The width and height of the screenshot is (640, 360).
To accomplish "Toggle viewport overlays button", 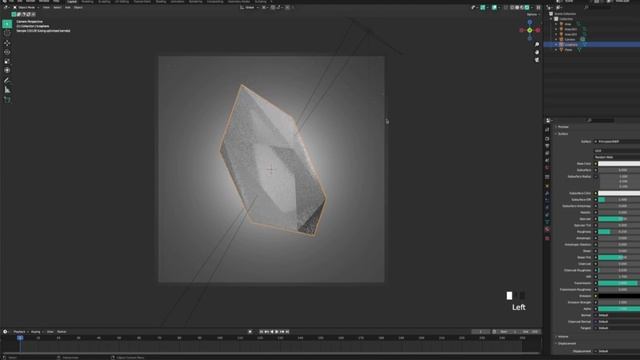I will [494, 7].
